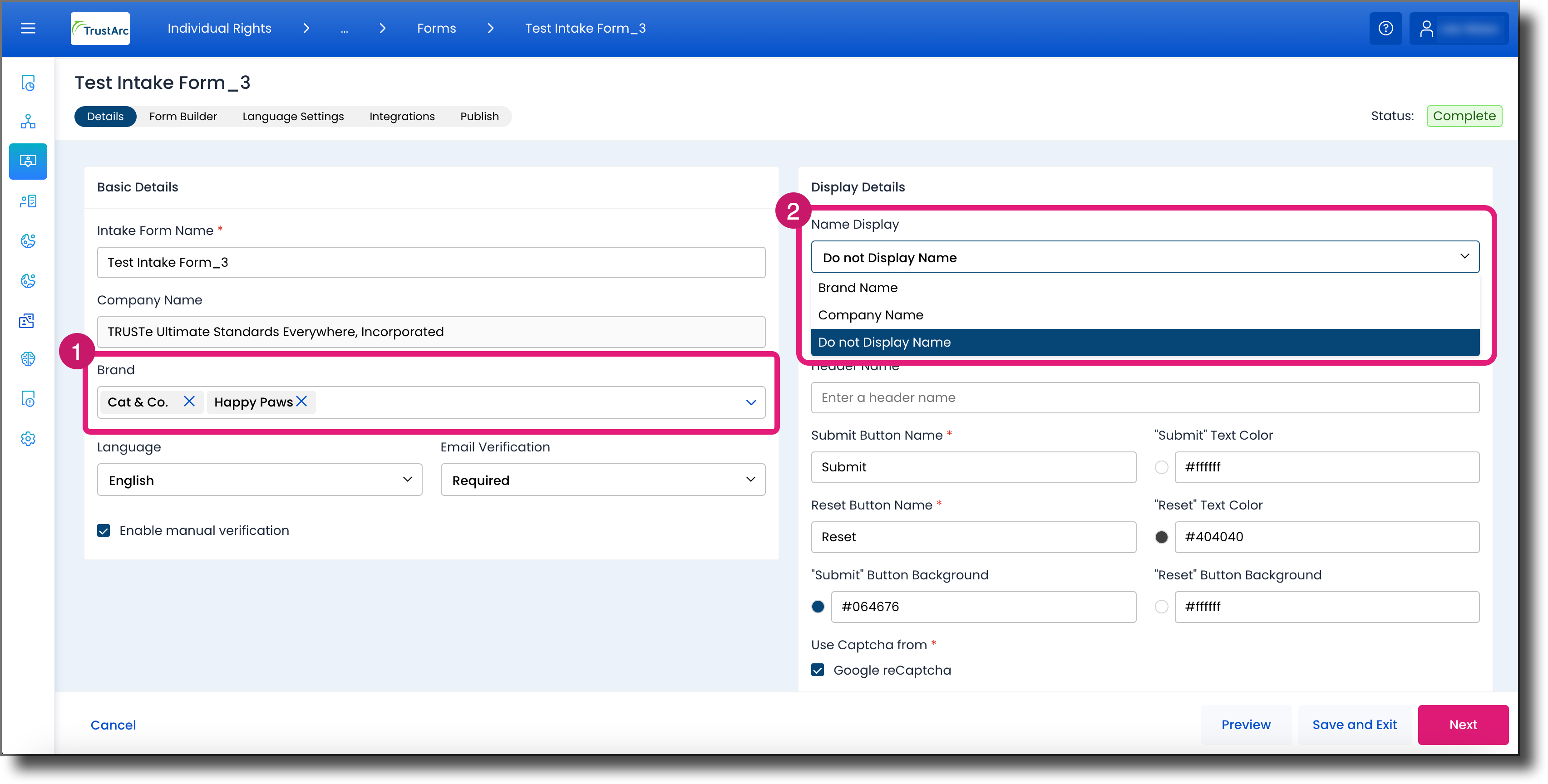Screen dimensions: 1548x784
Task: Remove the Happy Paws brand tag
Action: coord(302,402)
